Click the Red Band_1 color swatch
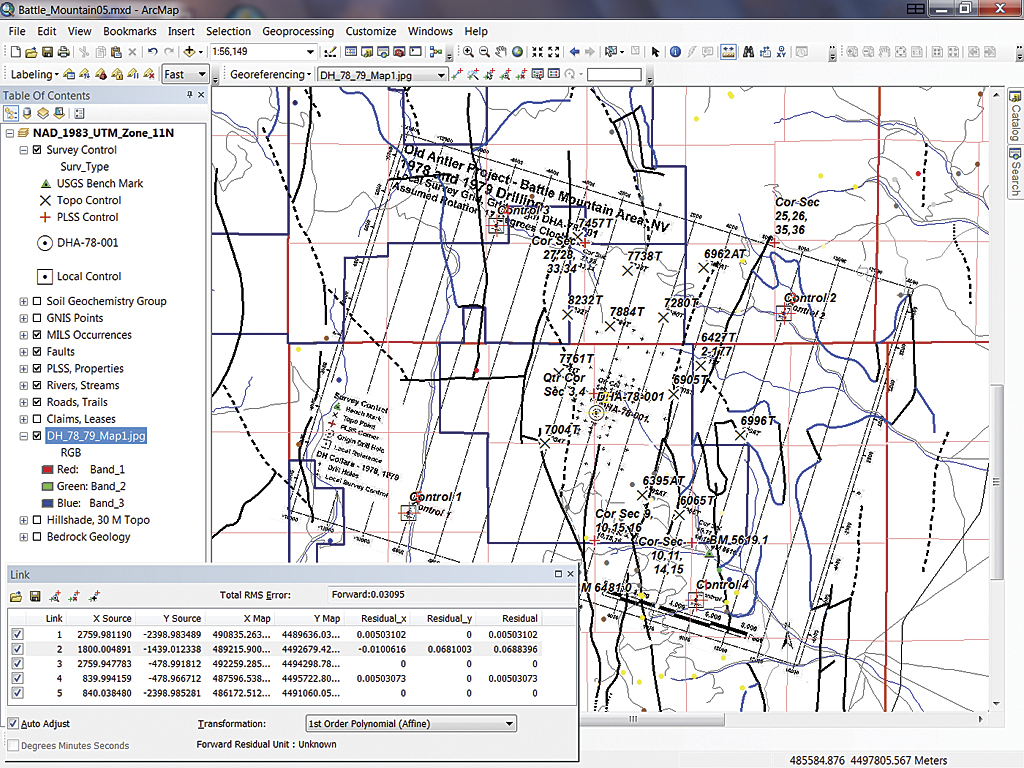 (47, 470)
